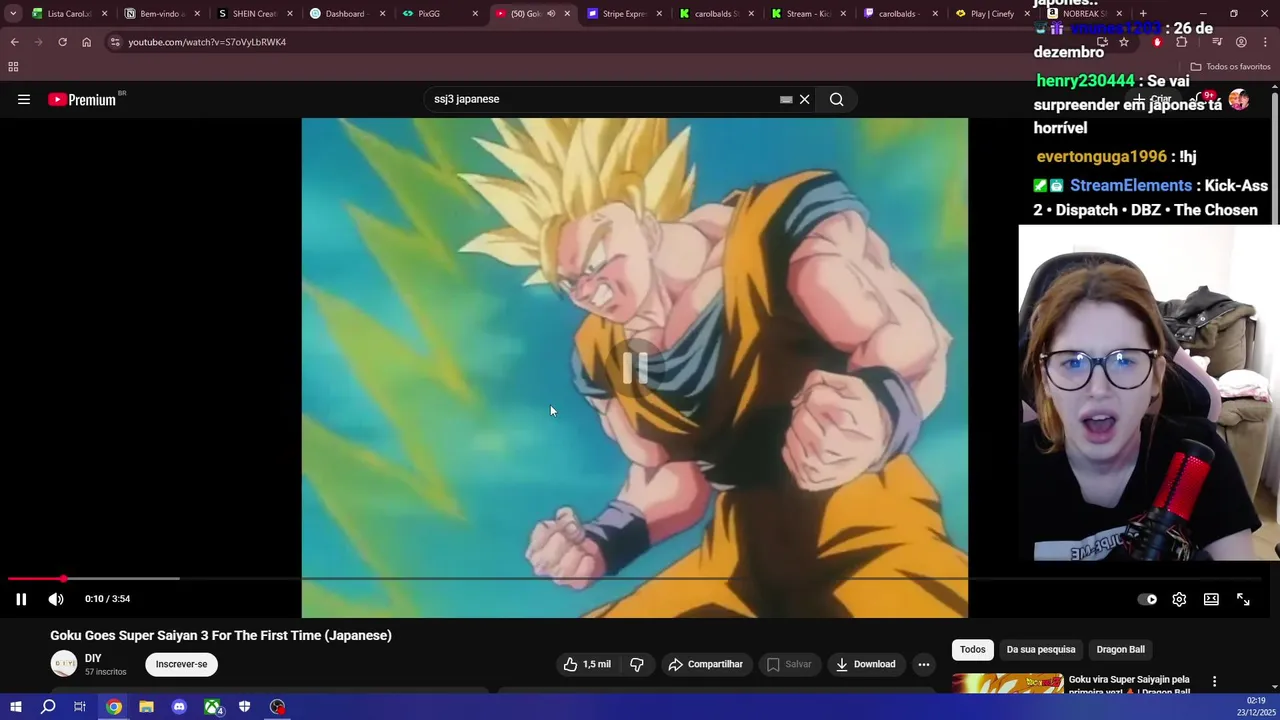This screenshot has width=1280, height=720.
Task: Switch to the SHEIN Creator tab
Action: [x=252, y=14]
